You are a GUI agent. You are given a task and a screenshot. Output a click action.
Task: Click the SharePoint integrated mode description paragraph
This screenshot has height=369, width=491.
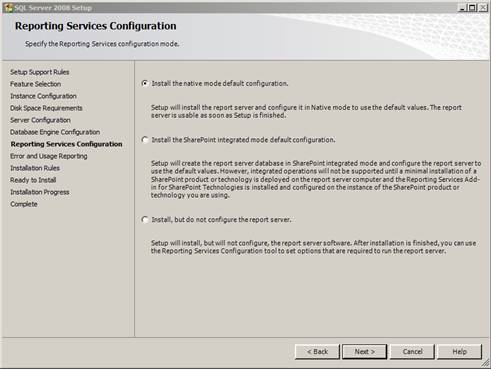point(316,179)
